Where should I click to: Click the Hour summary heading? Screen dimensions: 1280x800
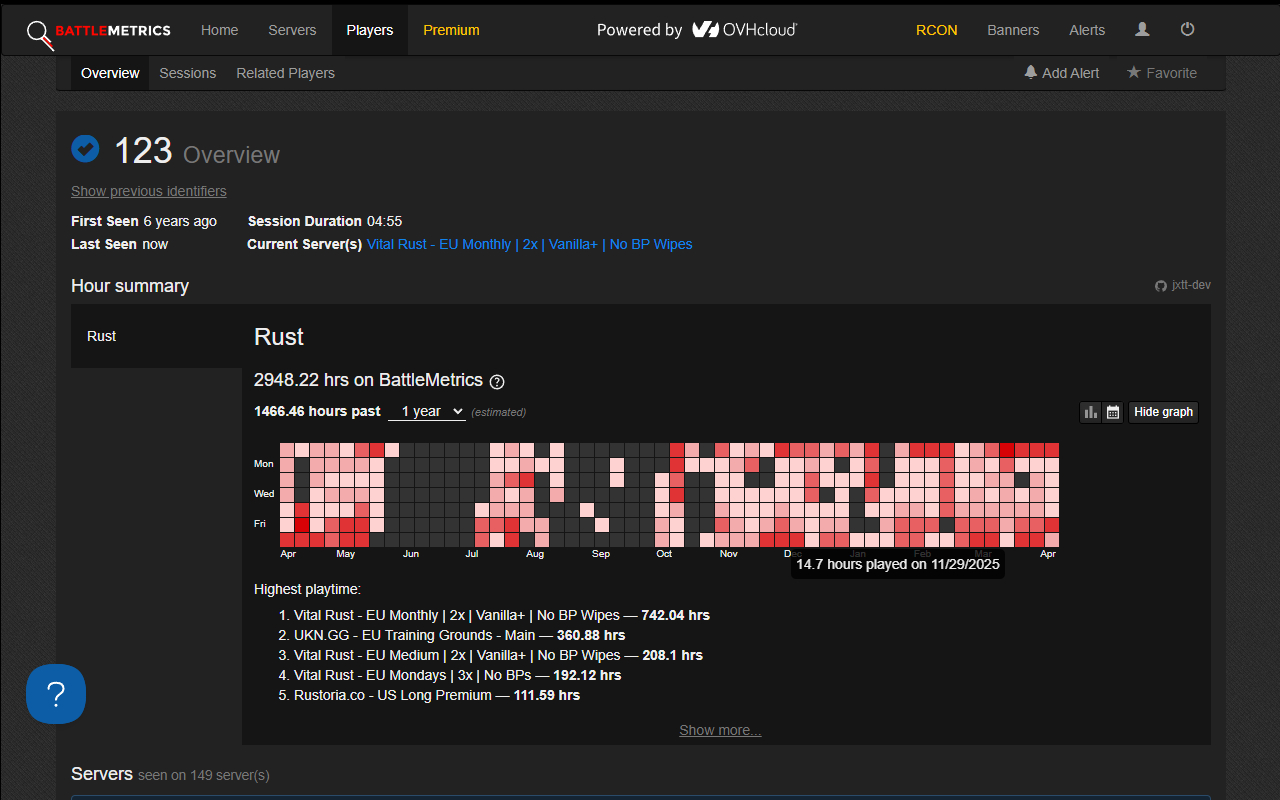tap(130, 286)
